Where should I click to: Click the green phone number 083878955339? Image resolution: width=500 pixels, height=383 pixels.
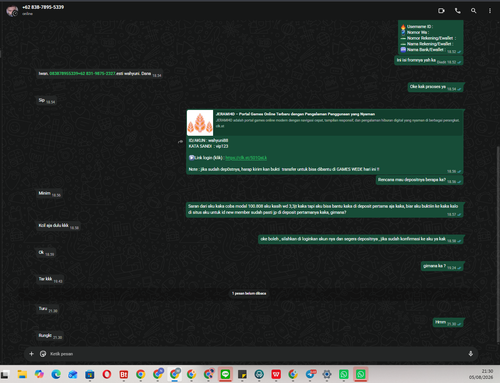(x=63, y=73)
